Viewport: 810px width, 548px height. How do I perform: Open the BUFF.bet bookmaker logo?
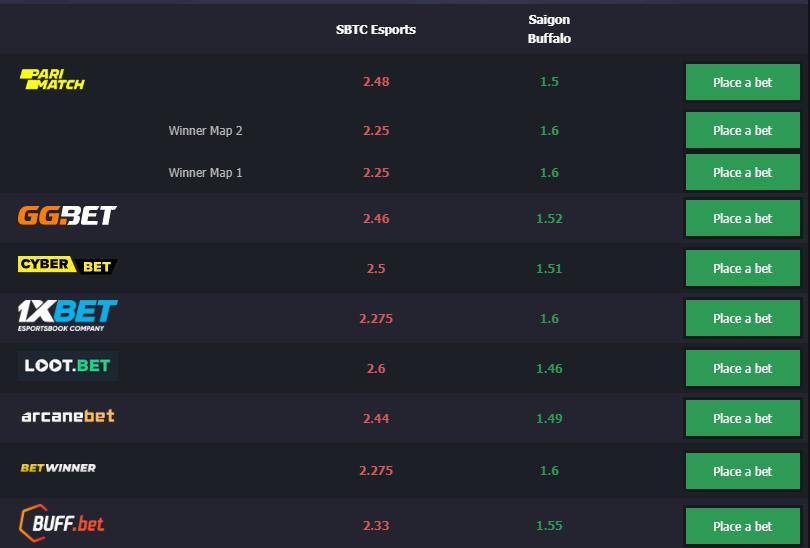coord(61,523)
